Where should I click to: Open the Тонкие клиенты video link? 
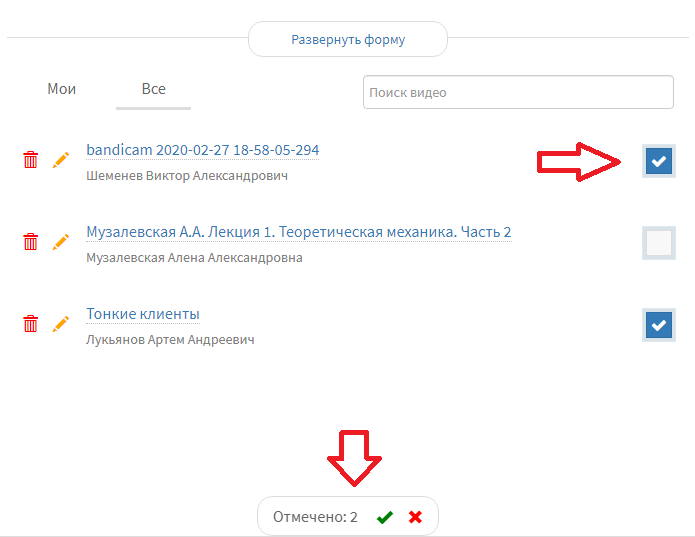point(143,314)
